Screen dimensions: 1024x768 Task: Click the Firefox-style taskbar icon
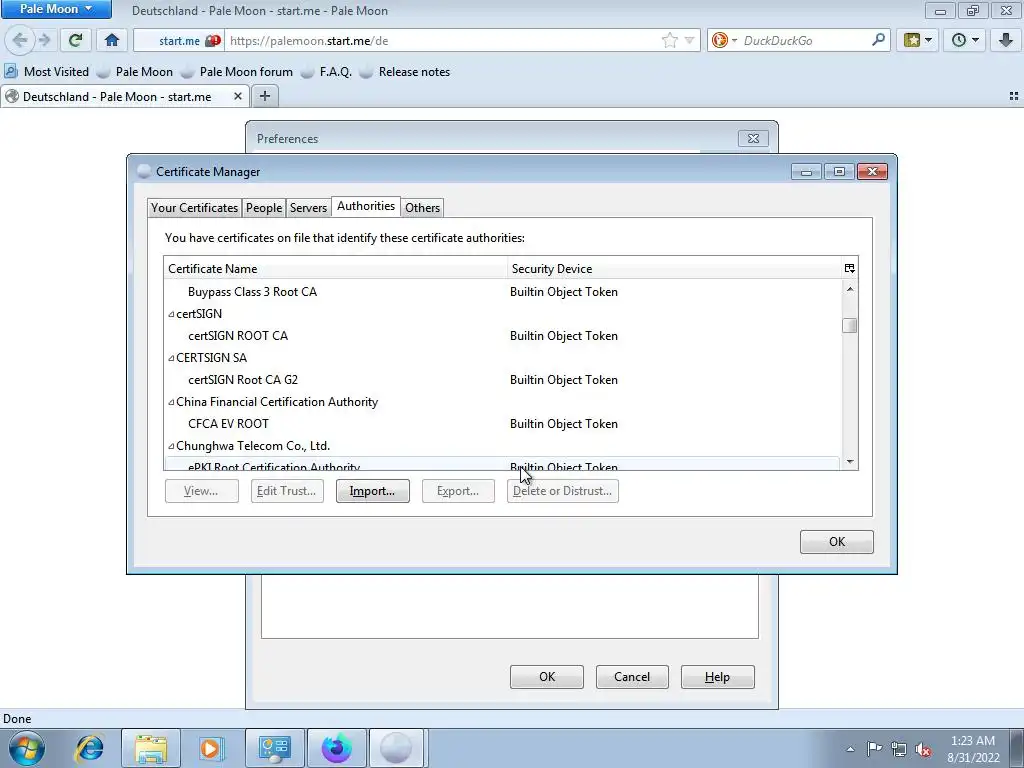[x=337, y=748]
